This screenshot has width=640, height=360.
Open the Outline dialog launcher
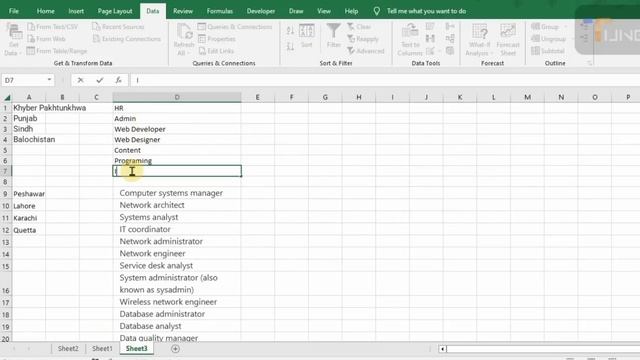coord(589,63)
